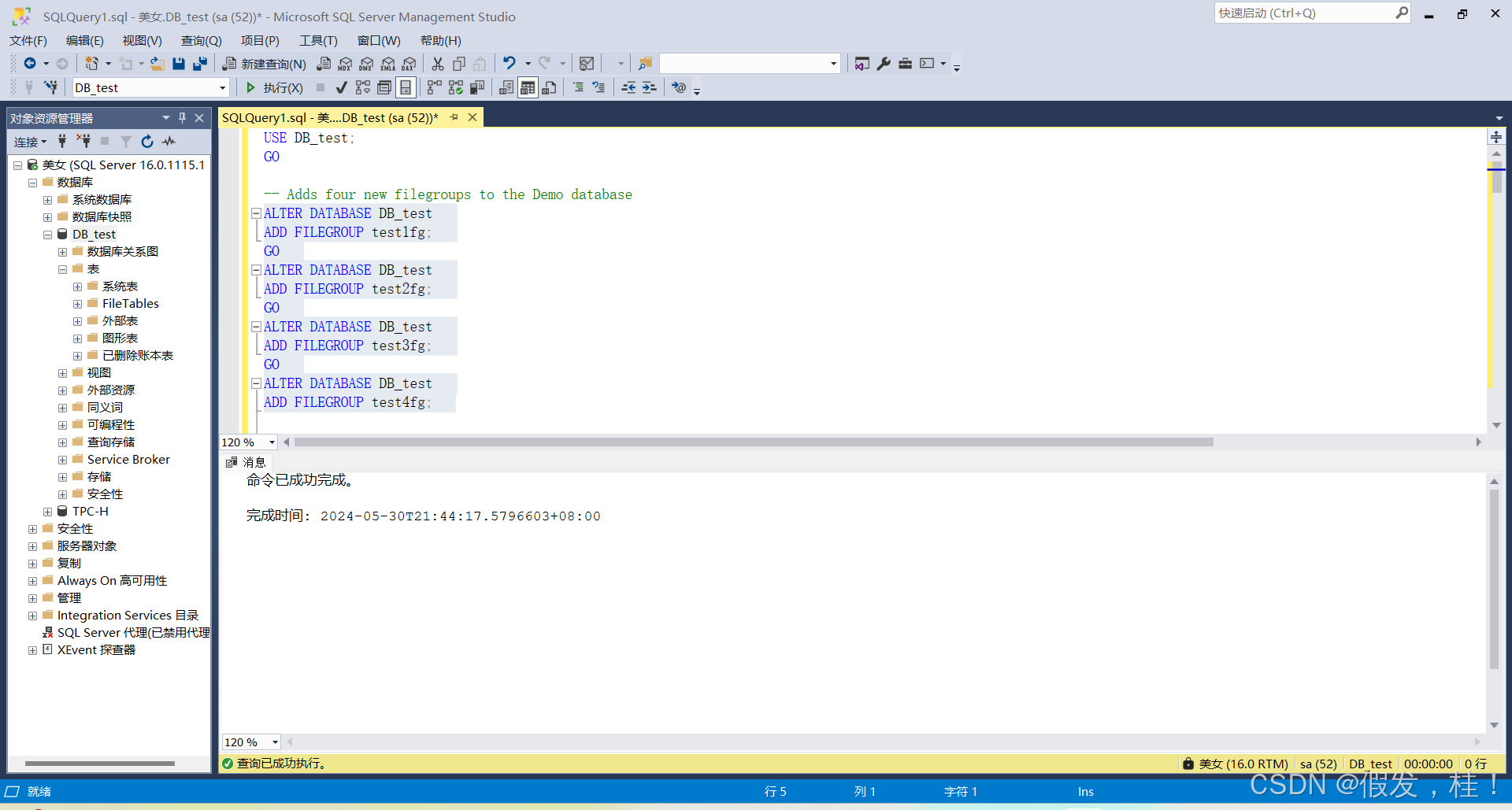Viewport: 1512px width, 810px height.
Task: Disconnect server in Object Explorer toolbar
Action: point(83,142)
